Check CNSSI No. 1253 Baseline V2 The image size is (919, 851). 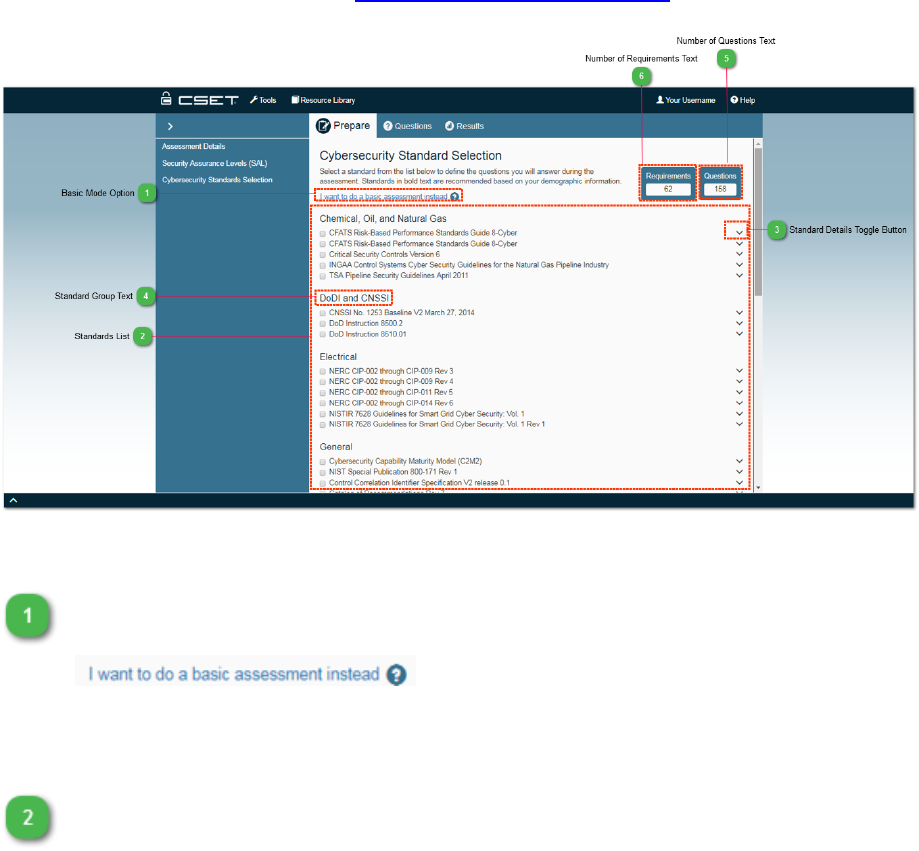(323, 313)
